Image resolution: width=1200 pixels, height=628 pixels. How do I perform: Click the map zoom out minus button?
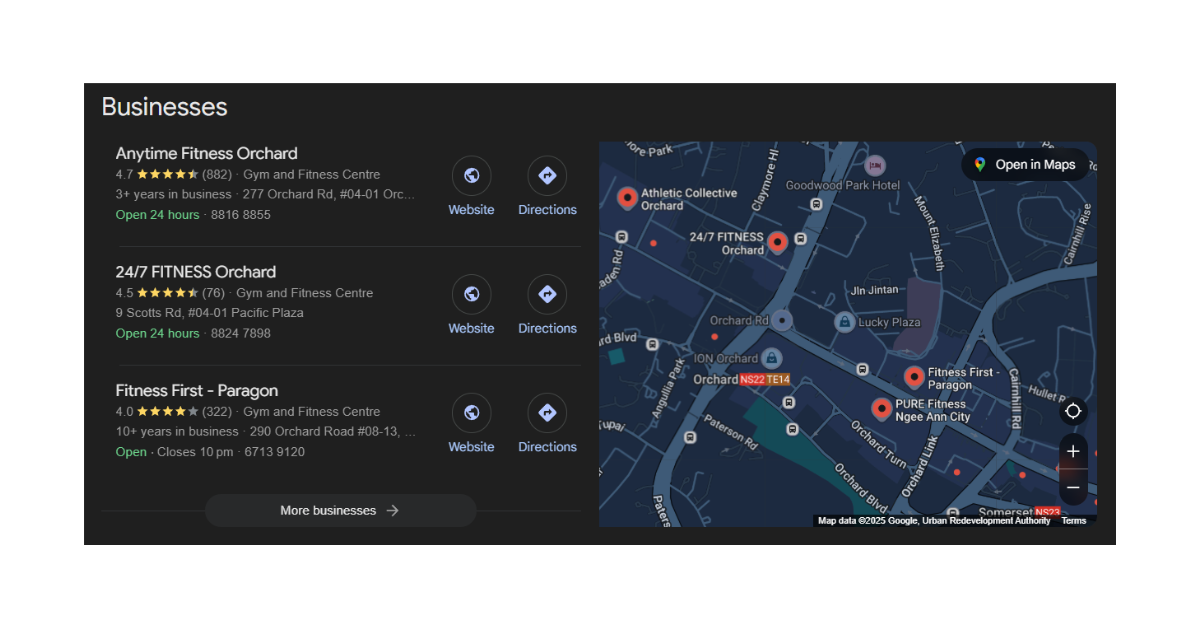pos(1073,487)
